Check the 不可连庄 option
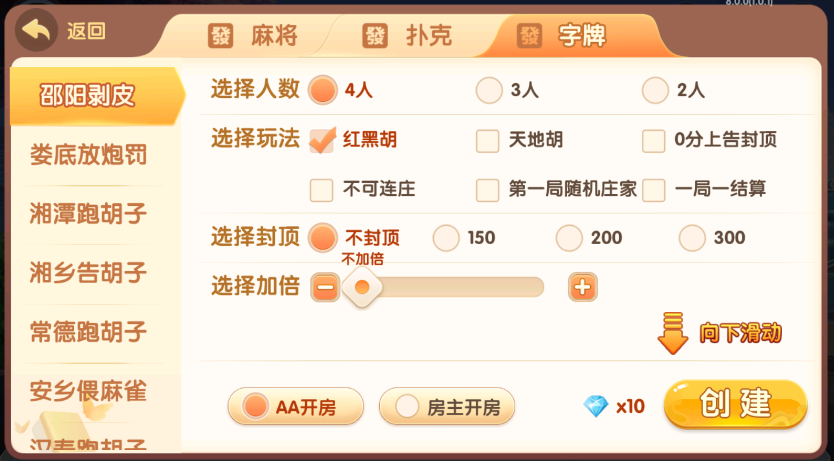Viewport: 834px width, 461px height. [x=322, y=189]
